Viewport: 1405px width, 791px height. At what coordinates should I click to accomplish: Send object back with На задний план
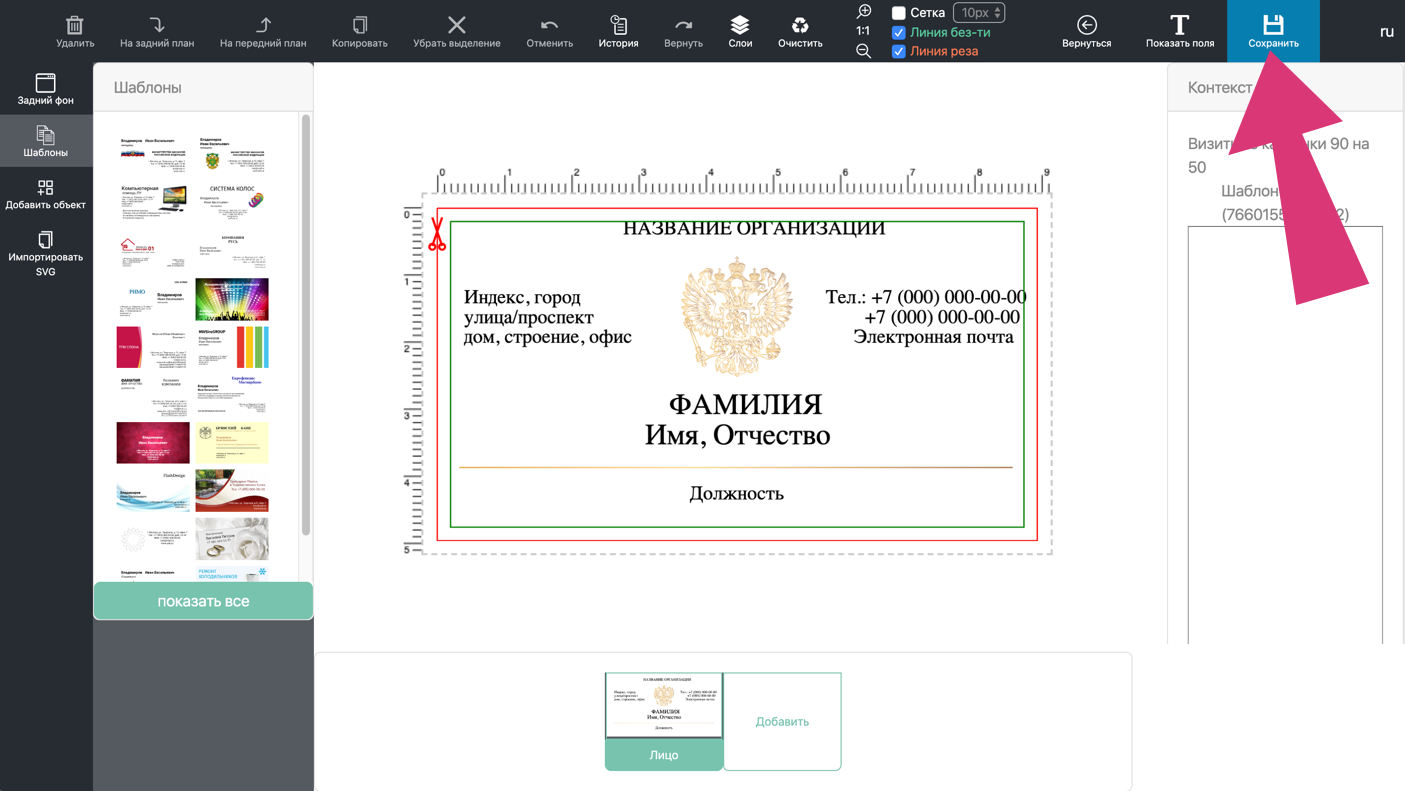[x=157, y=25]
